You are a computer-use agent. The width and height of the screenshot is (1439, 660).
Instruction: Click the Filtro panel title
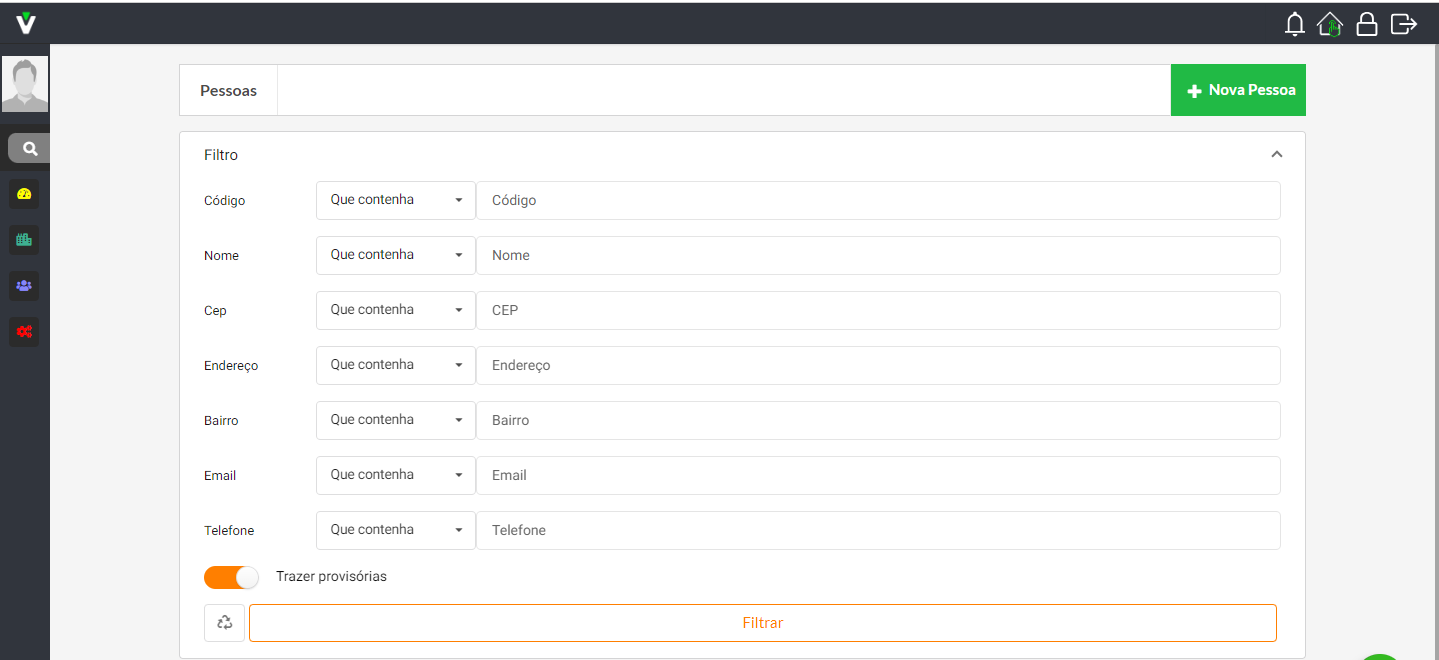coord(221,155)
